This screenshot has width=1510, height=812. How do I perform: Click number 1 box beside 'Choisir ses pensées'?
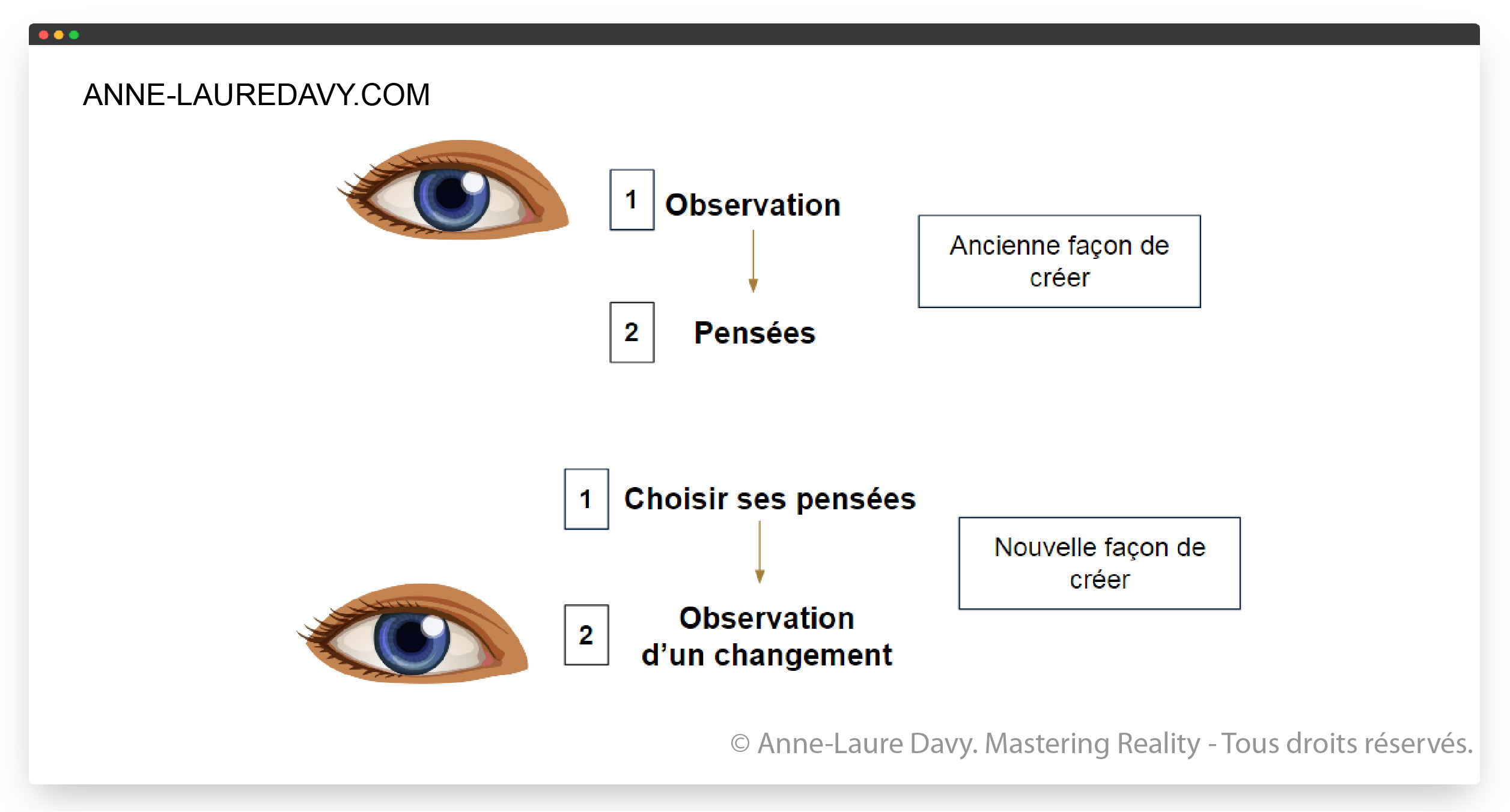pos(586,499)
